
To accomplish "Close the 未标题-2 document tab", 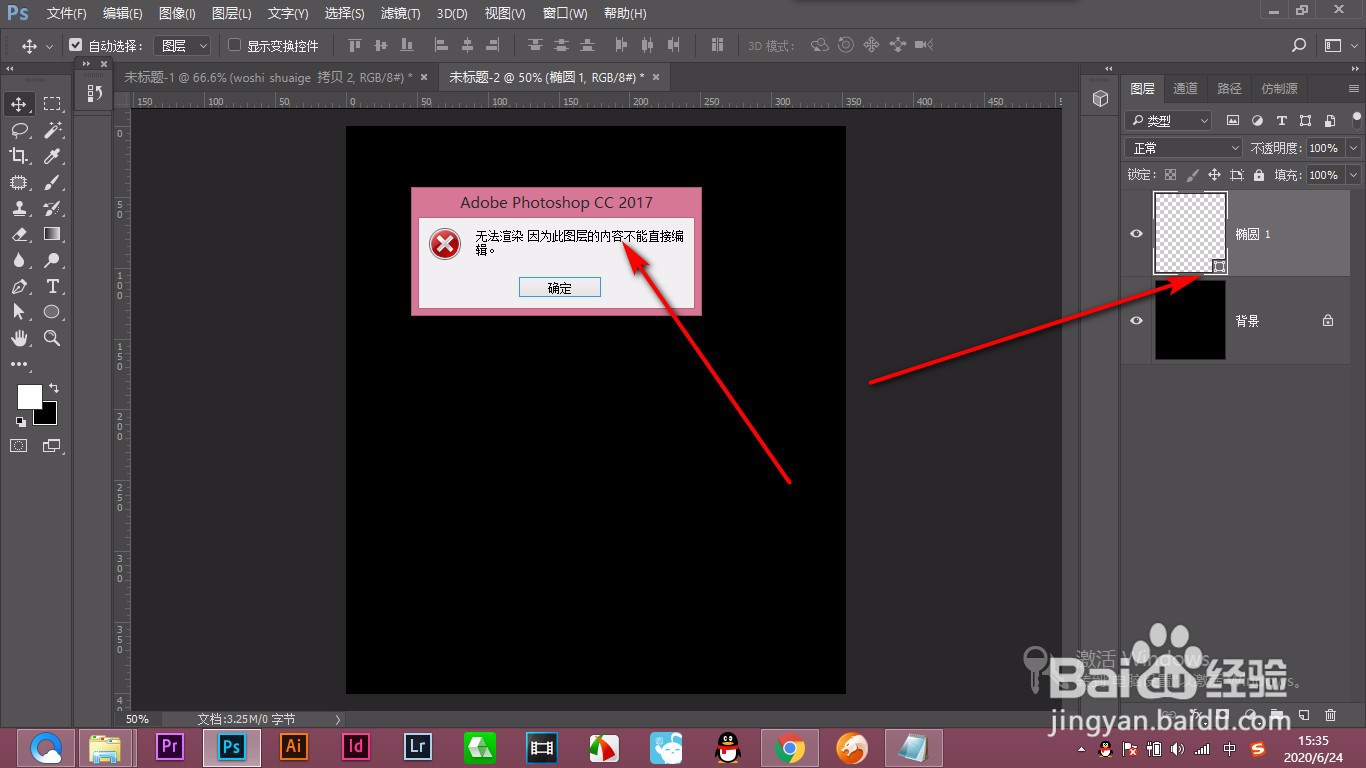I will [x=657, y=77].
